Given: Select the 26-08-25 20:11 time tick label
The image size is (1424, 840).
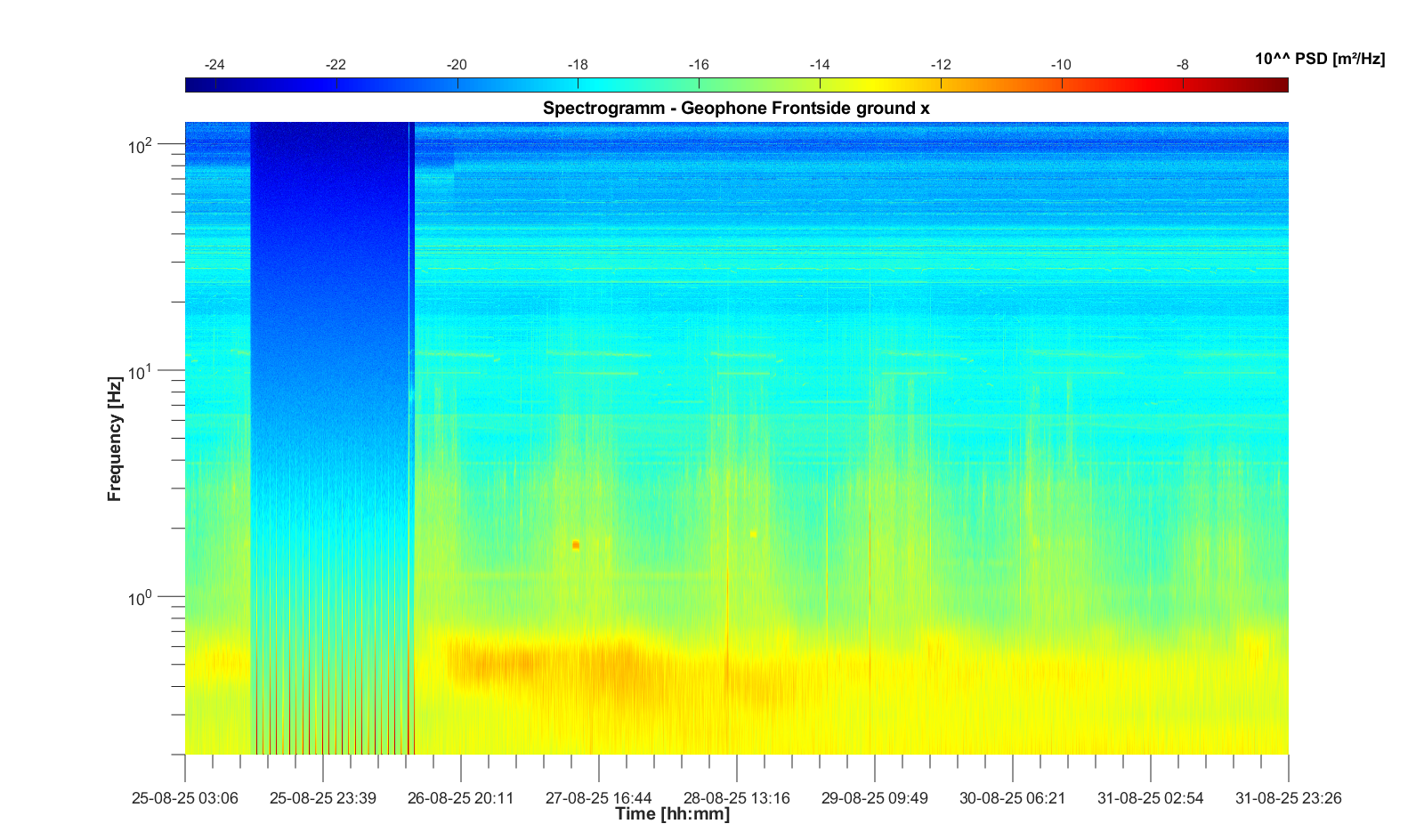Looking at the screenshot, I should coord(461,798).
